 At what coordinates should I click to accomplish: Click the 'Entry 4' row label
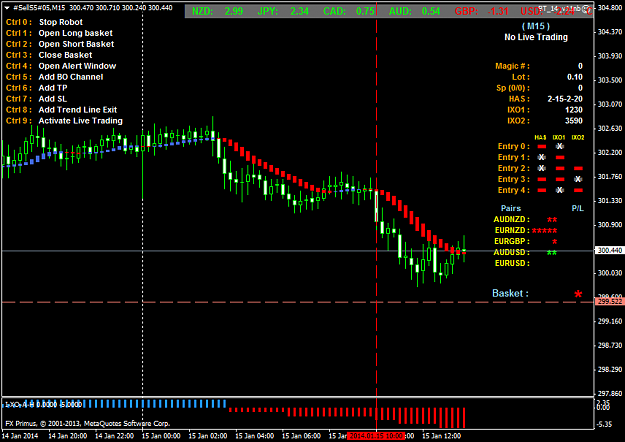[513, 191]
